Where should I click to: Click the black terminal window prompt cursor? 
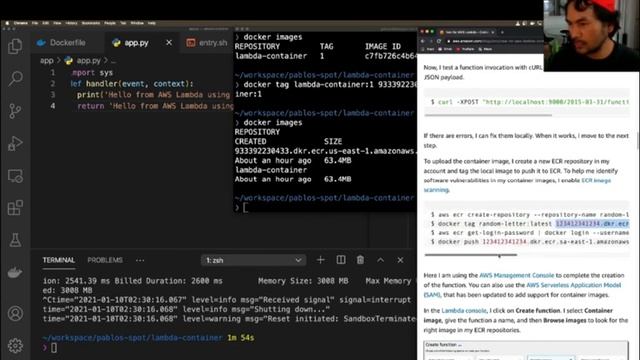(x=245, y=207)
